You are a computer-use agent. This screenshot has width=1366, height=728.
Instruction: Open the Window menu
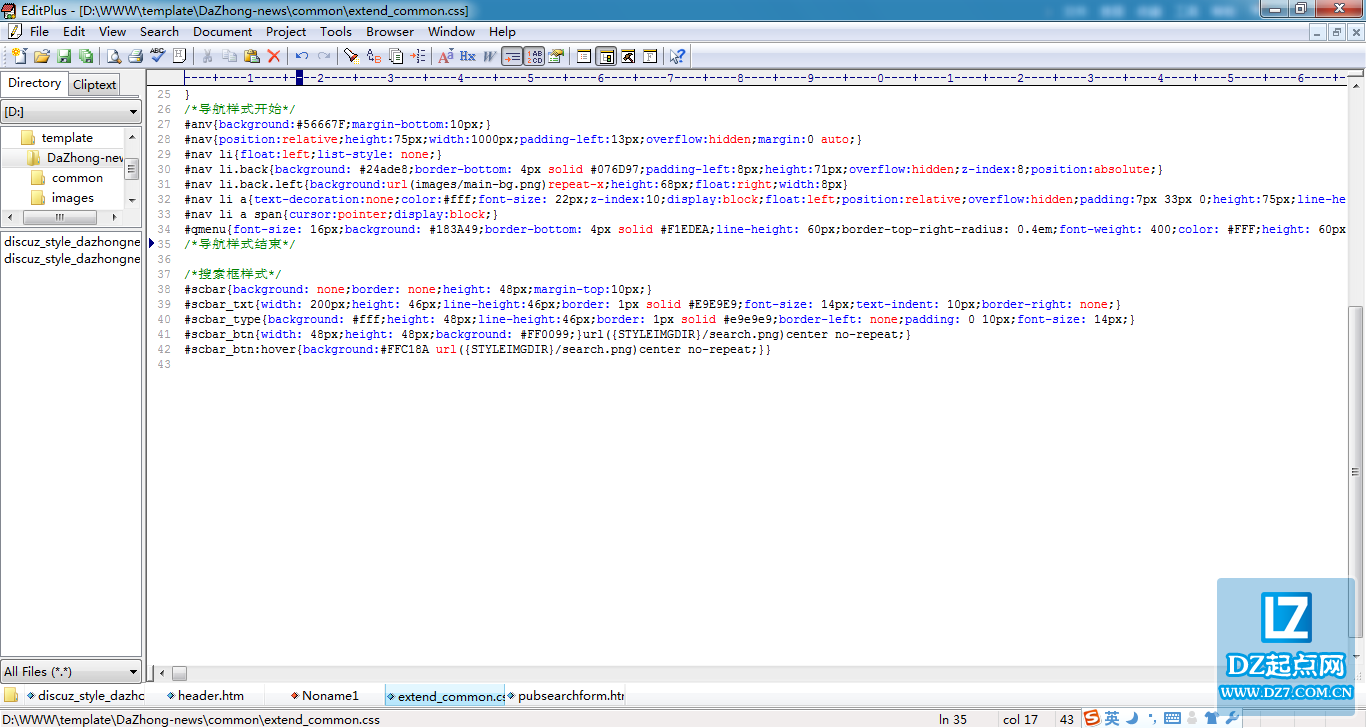coord(452,31)
